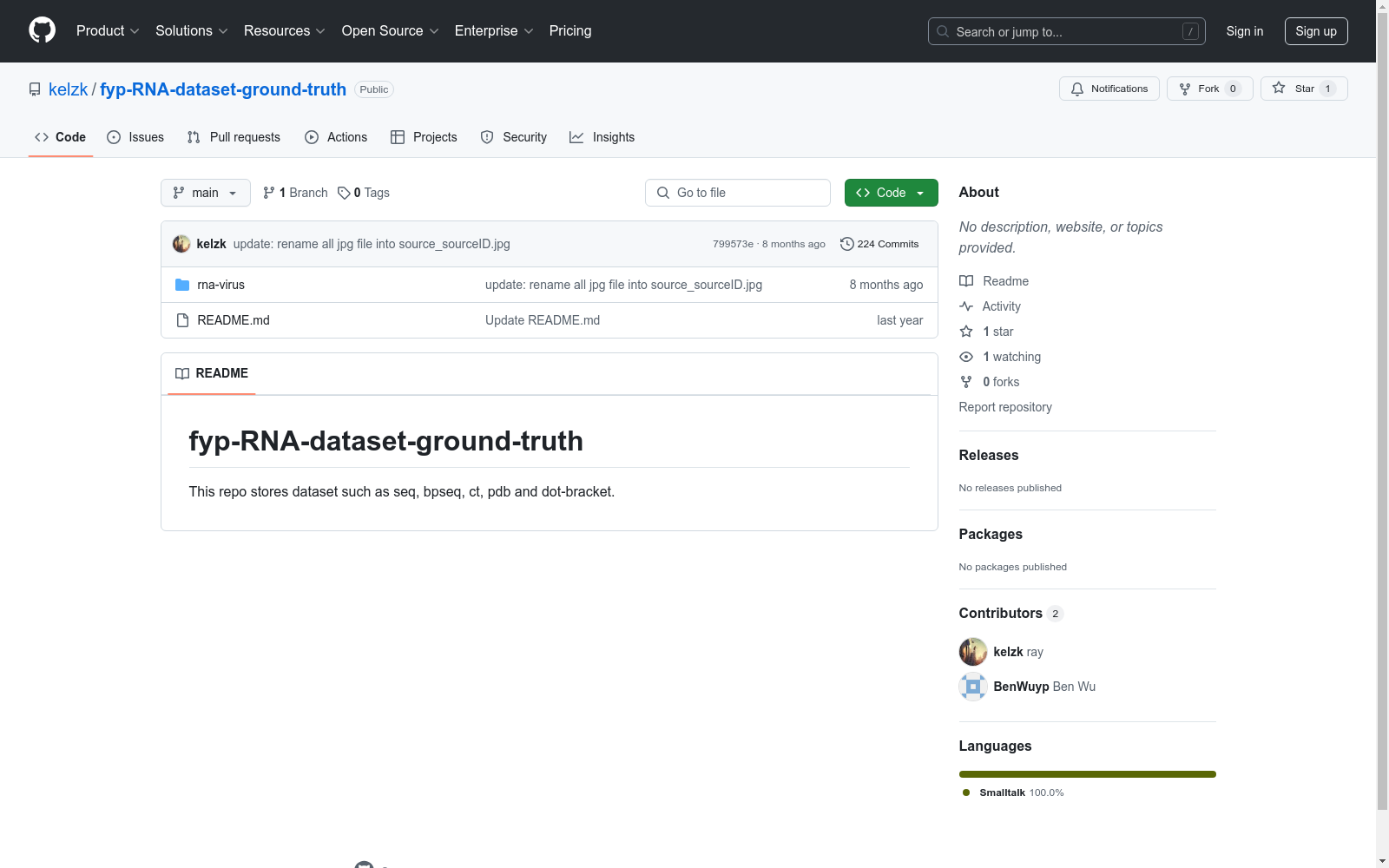Click the tag icon next to Tags
The width and height of the screenshot is (1389, 868).
tap(344, 193)
